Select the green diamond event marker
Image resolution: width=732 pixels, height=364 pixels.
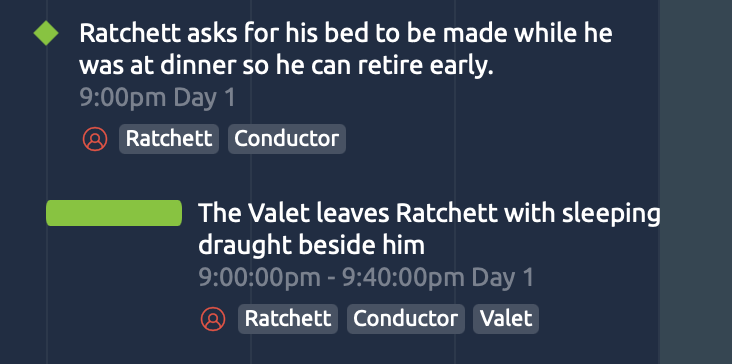coord(46,34)
